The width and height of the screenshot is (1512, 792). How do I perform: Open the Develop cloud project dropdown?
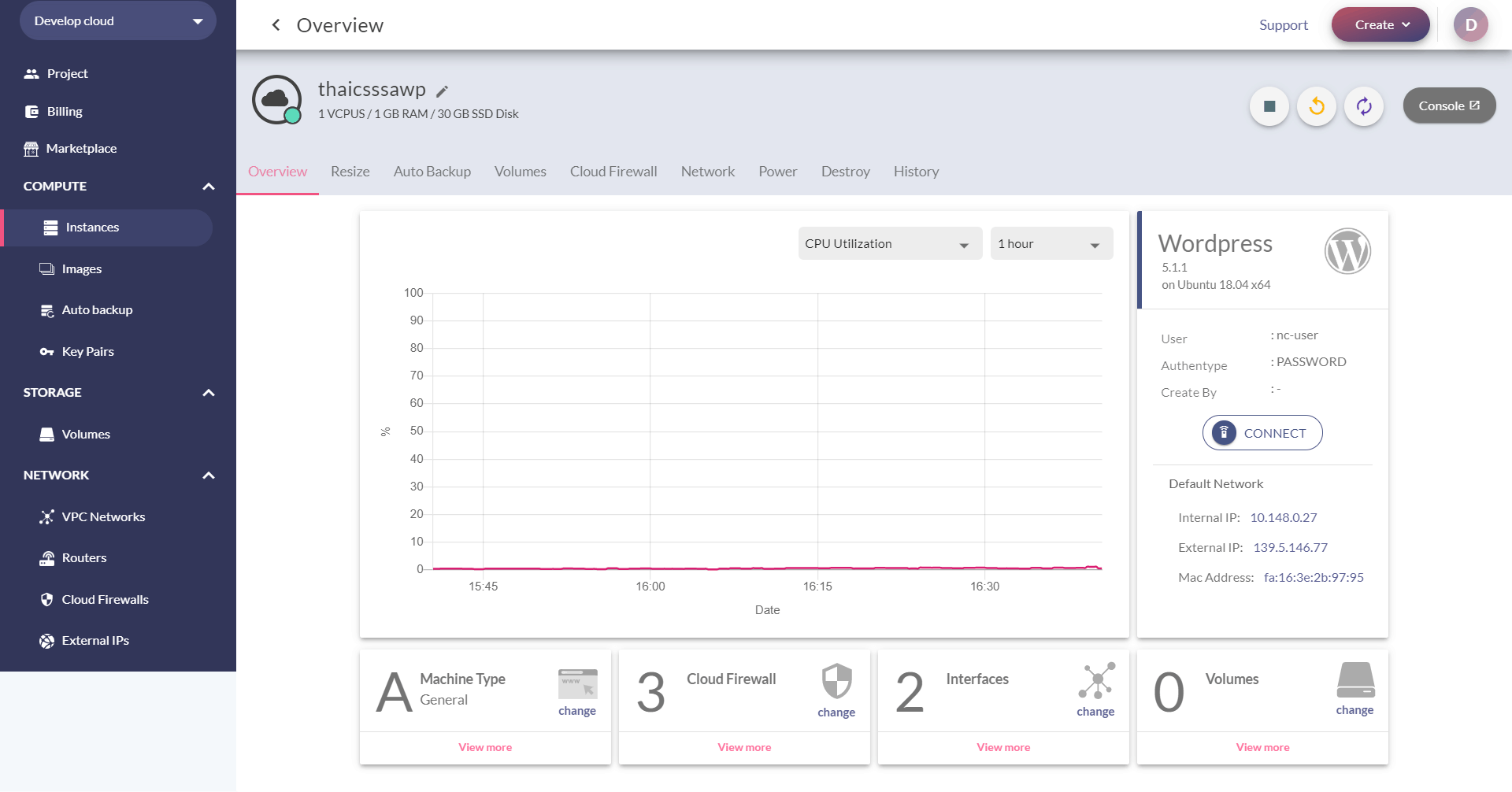pyautogui.click(x=118, y=21)
